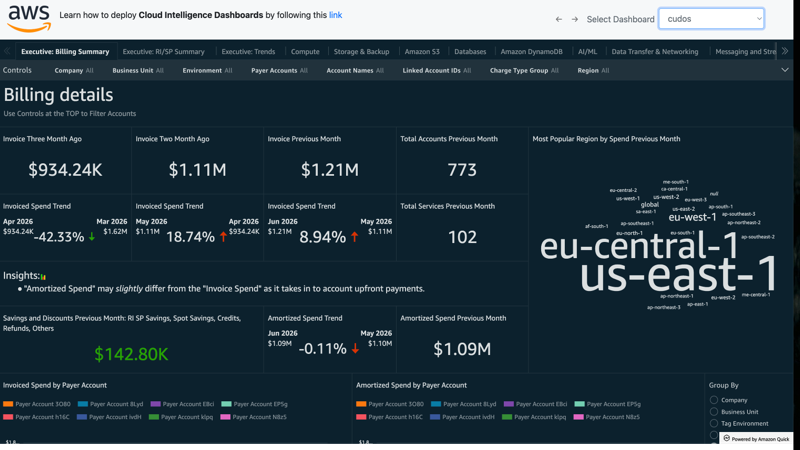Click Payer Account 8Lyd swatch in Invoiced Spend legend
The width and height of the screenshot is (800, 450).
[83, 404]
